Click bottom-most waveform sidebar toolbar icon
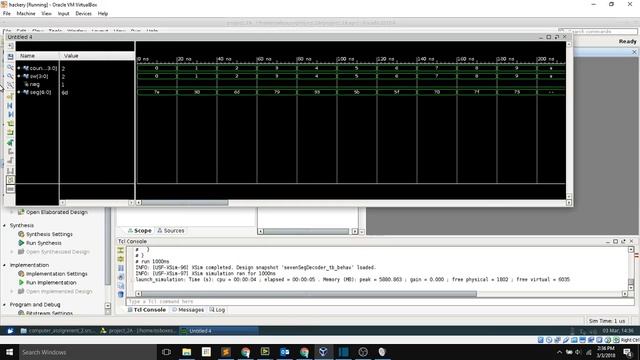640x360 pixels. [10, 189]
